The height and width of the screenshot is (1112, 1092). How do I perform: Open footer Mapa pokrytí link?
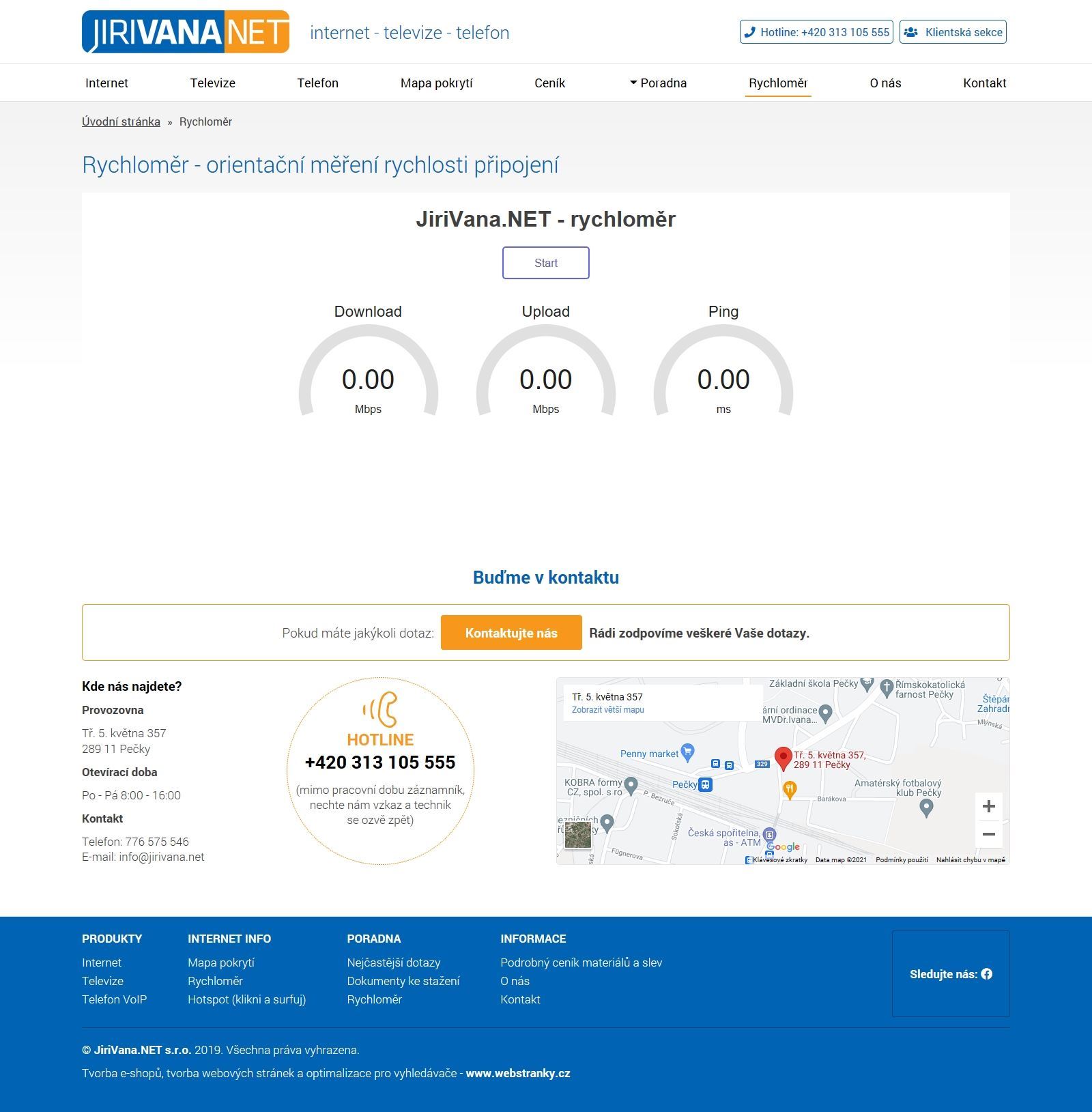pyautogui.click(x=221, y=963)
